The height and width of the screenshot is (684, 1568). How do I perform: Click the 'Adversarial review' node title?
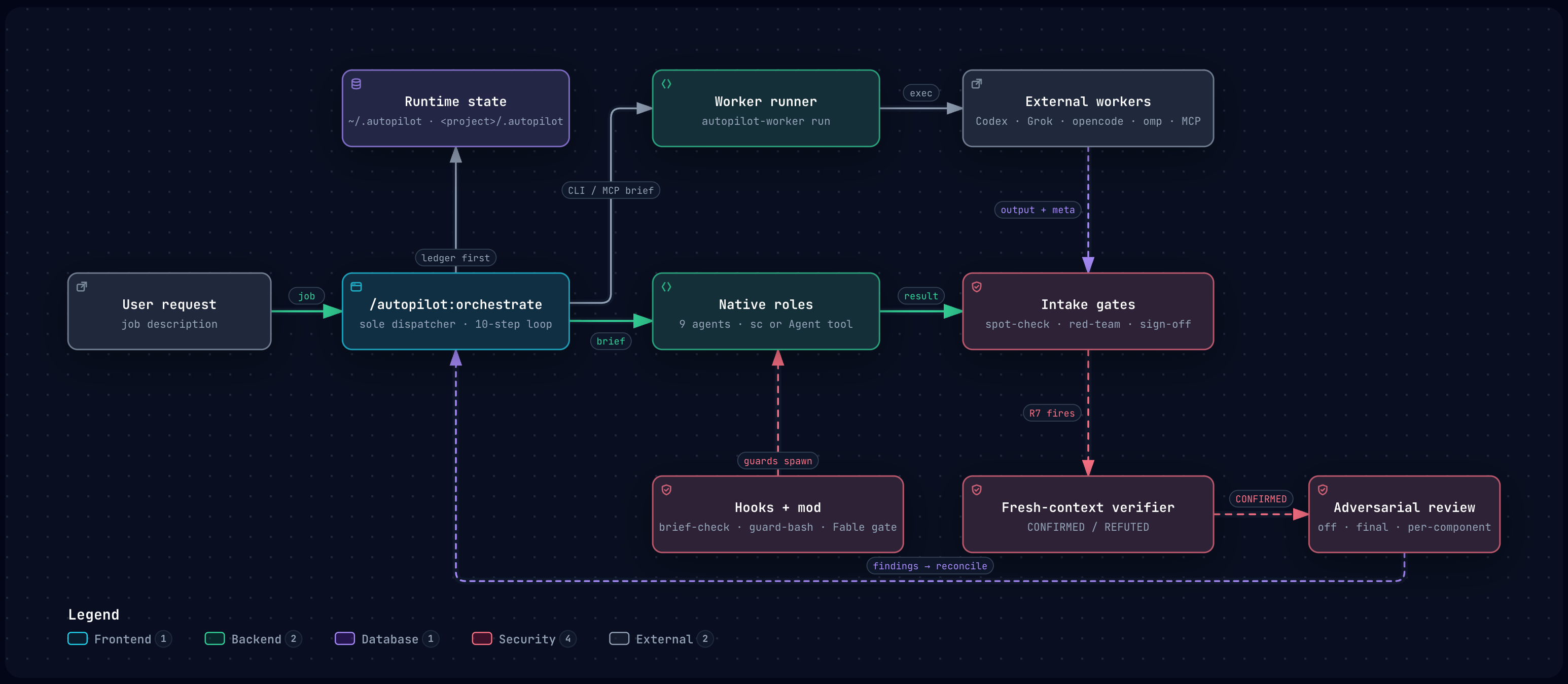[x=1404, y=507]
